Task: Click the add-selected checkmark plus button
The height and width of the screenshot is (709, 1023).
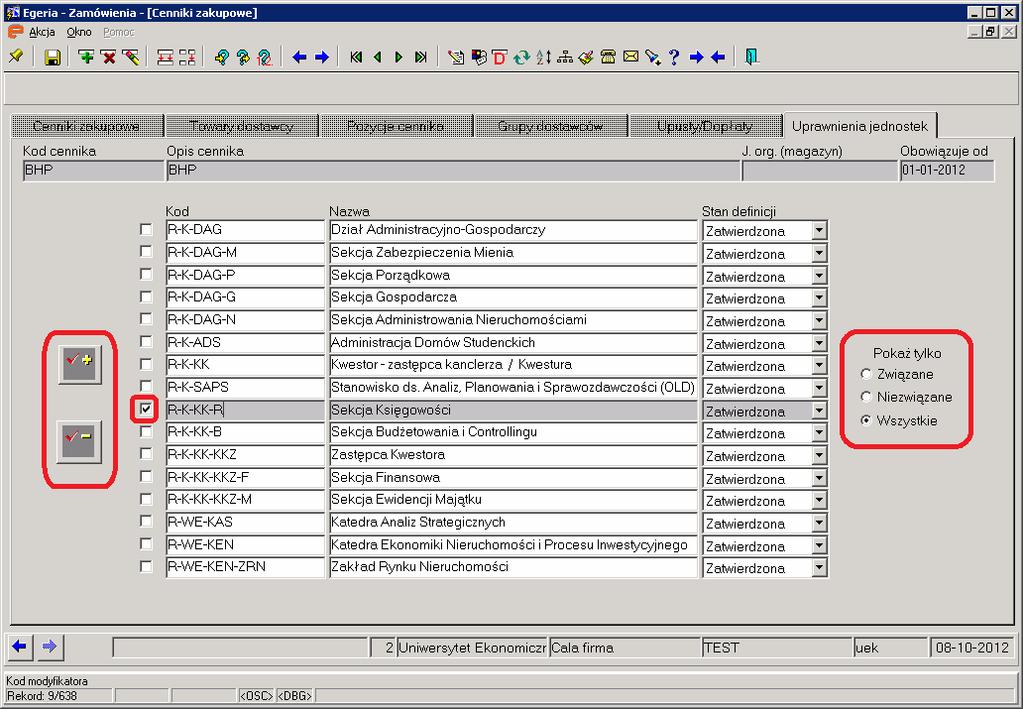Action: pyautogui.click(x=80, y=364)
